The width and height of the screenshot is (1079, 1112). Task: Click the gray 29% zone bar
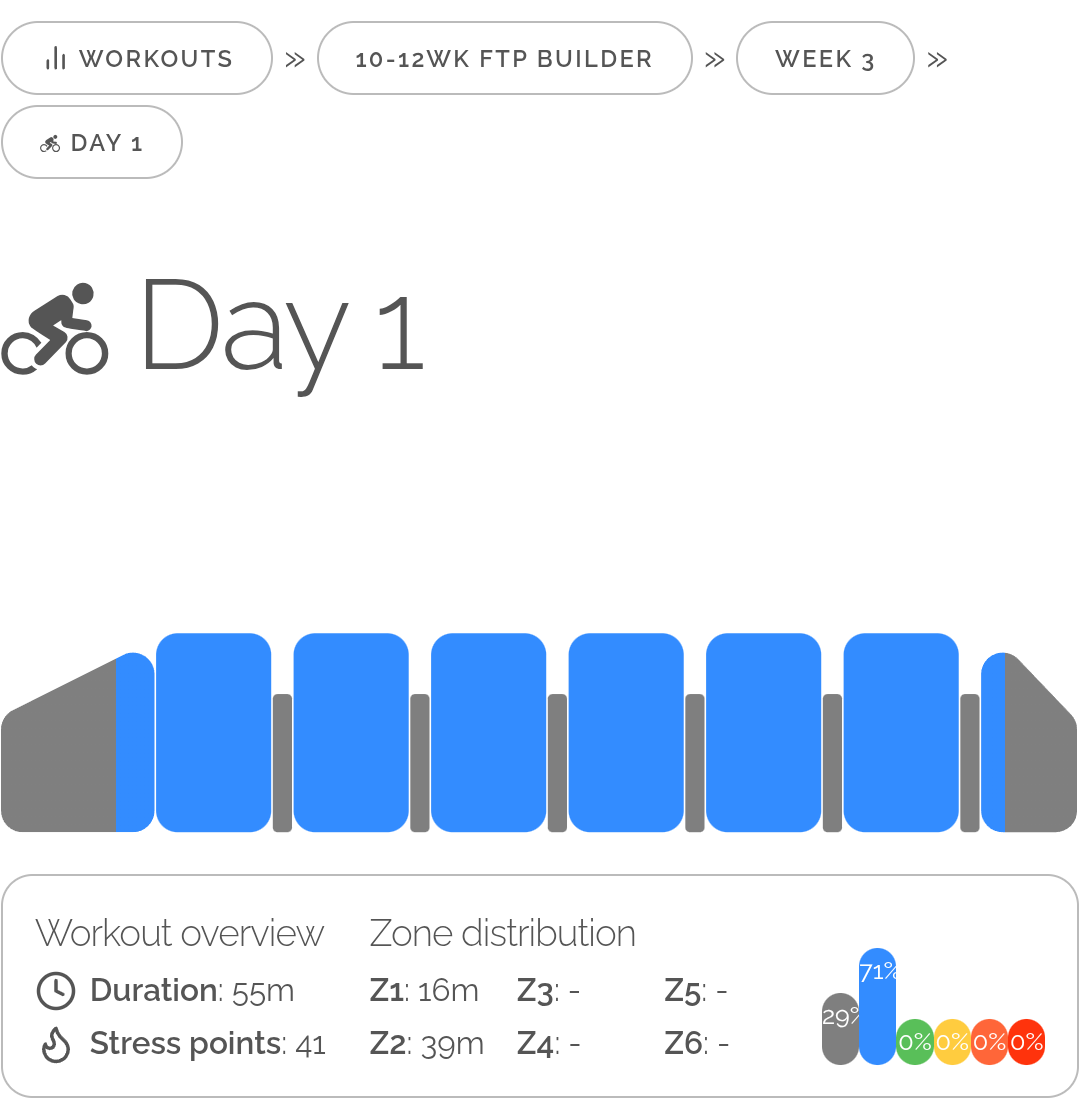[840, 1030]
